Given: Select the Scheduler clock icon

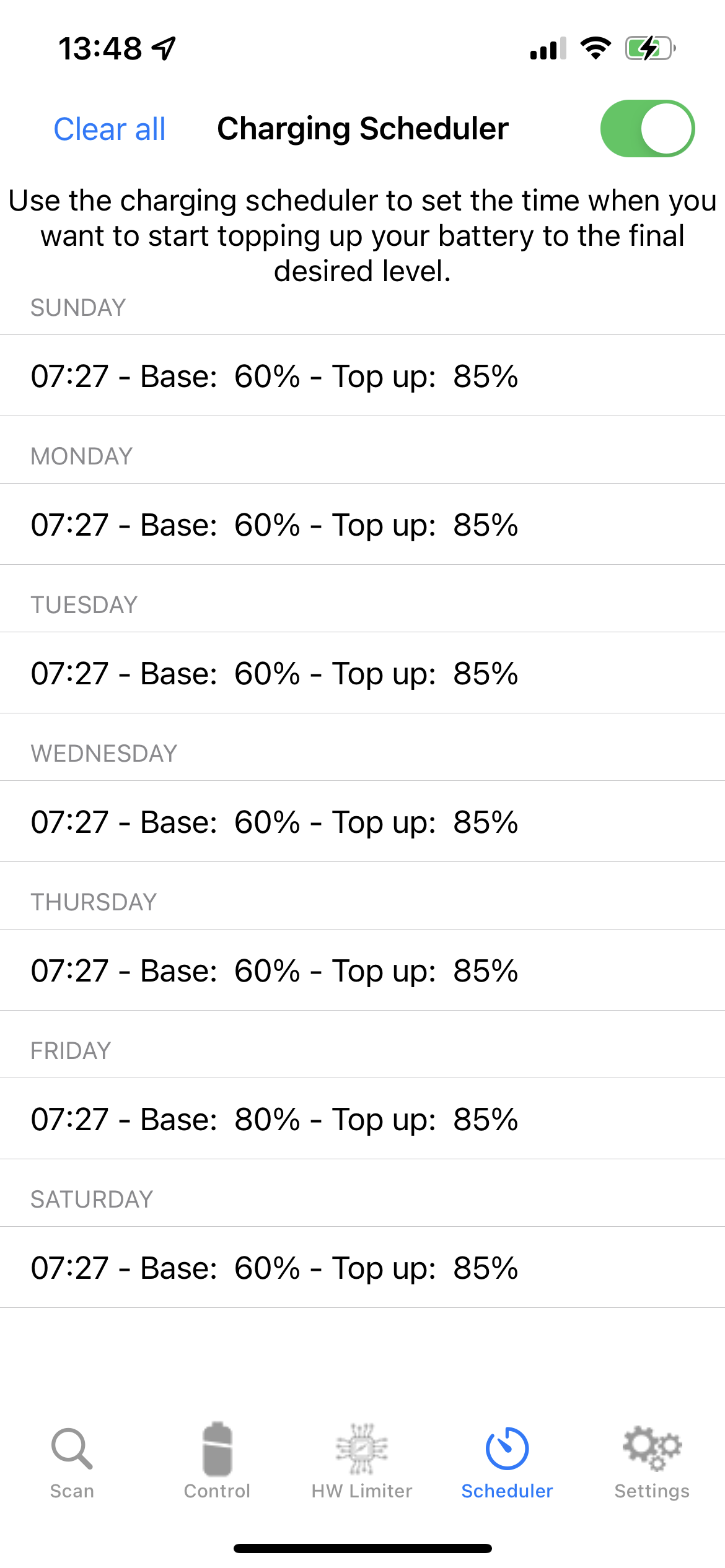Looking at the screenshot, I should 507,1448.
